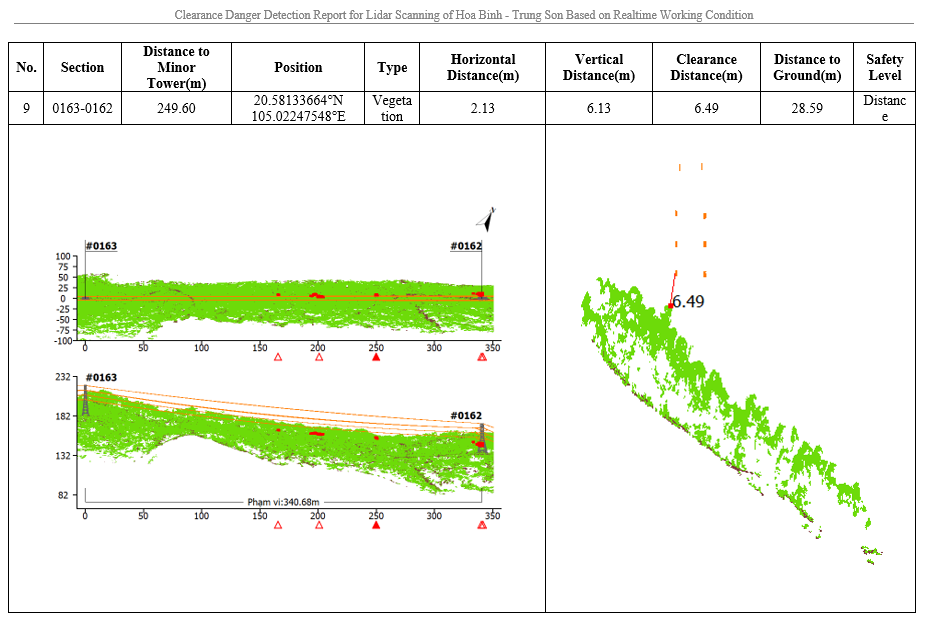Click the '82' elevation axis label

click(x=63, y=495)
